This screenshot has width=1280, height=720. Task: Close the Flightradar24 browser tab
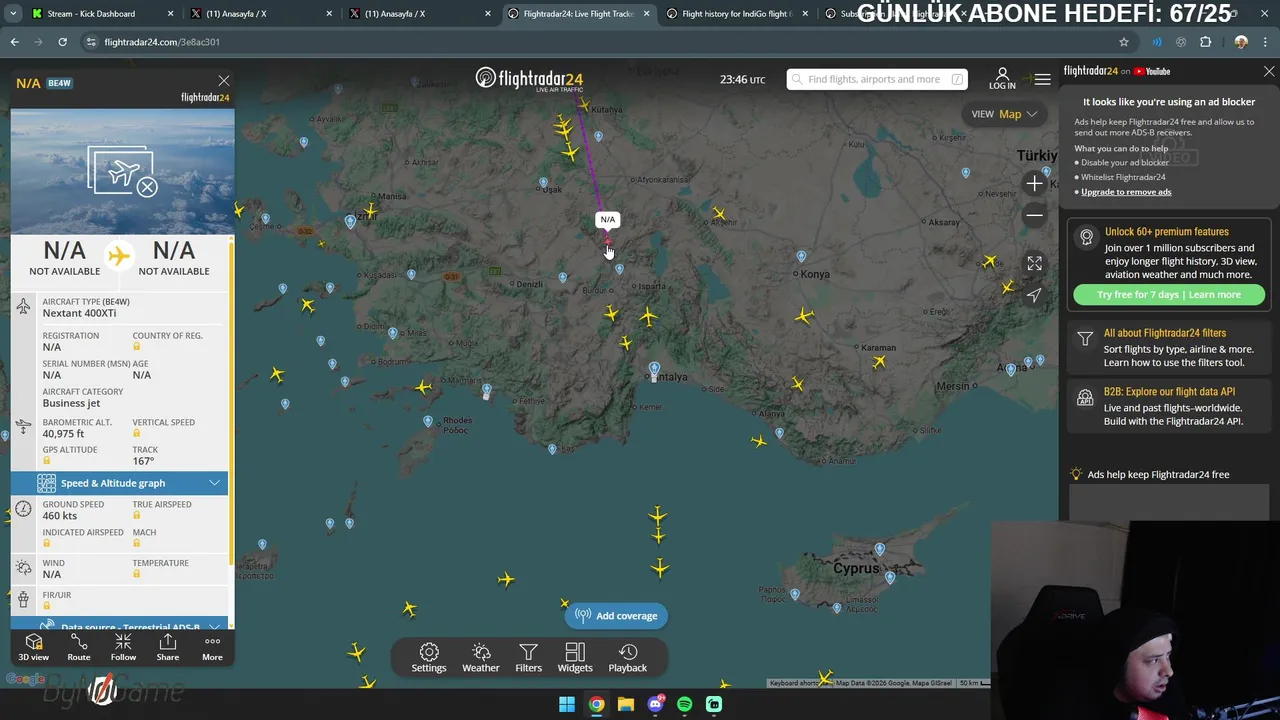[647, 14]
